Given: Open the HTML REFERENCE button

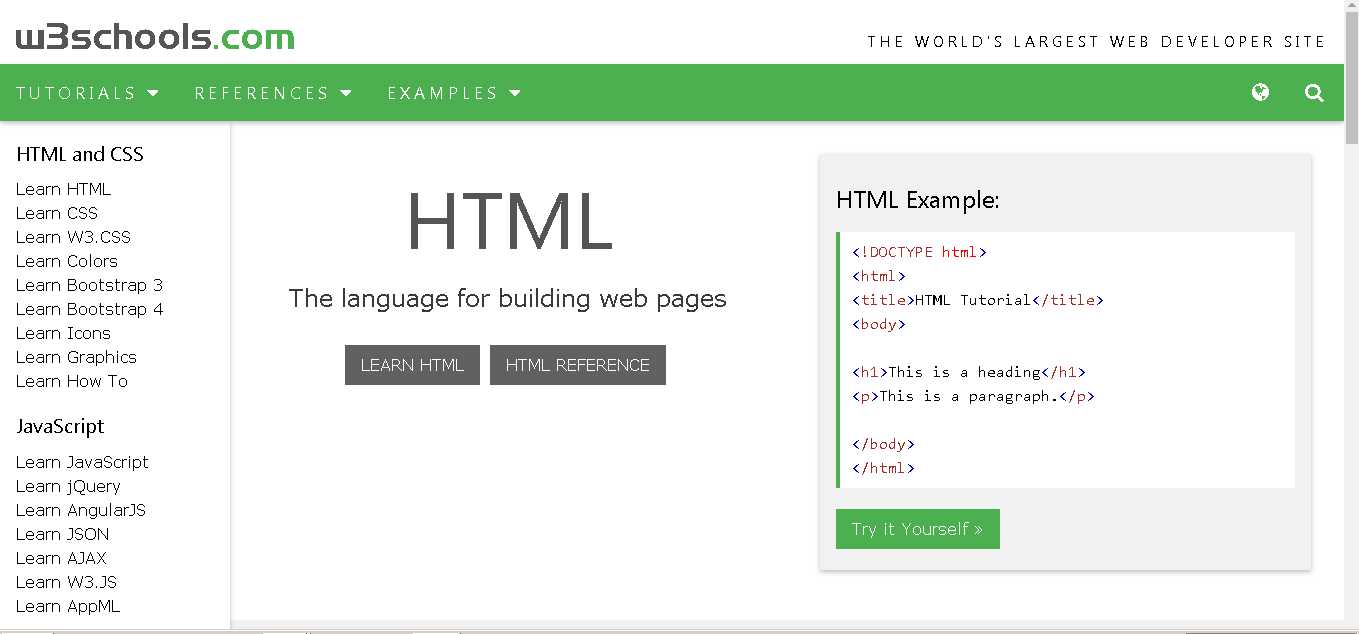Looking at the screenshot, I should (x=578, y=365).
